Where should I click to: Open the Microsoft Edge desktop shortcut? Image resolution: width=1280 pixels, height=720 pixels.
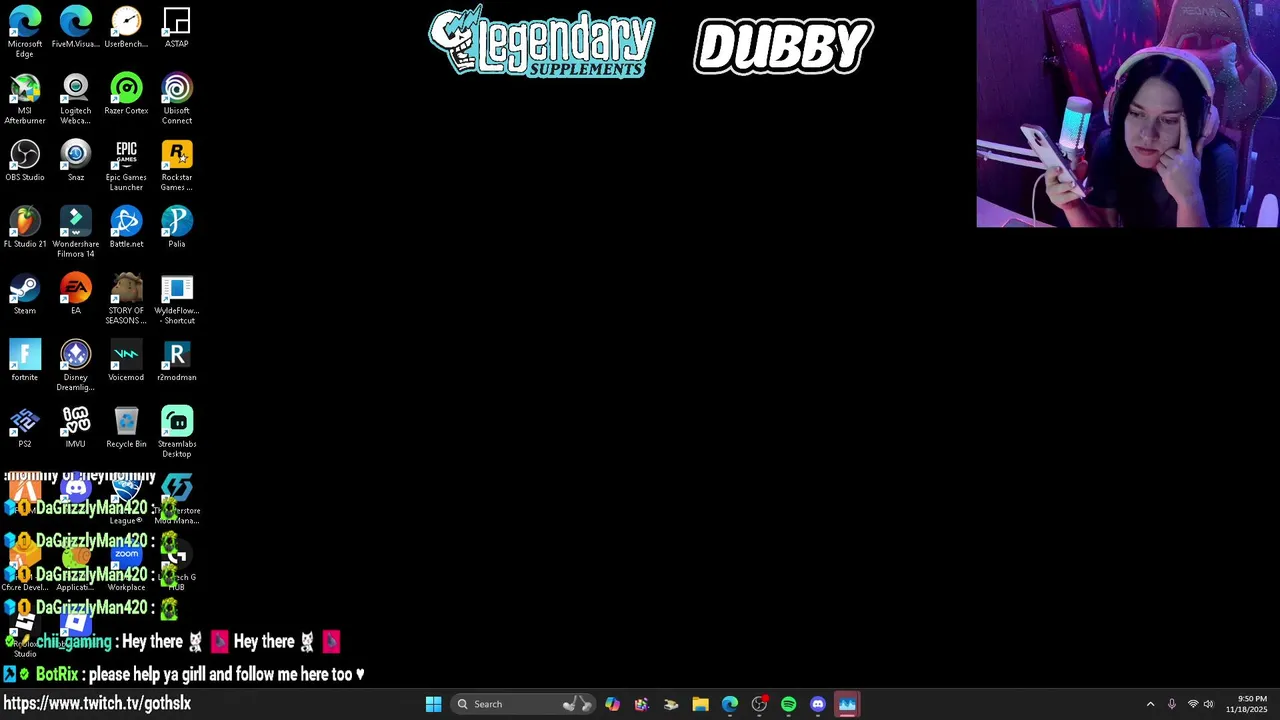pyautogui.click(x=25, y=32)
